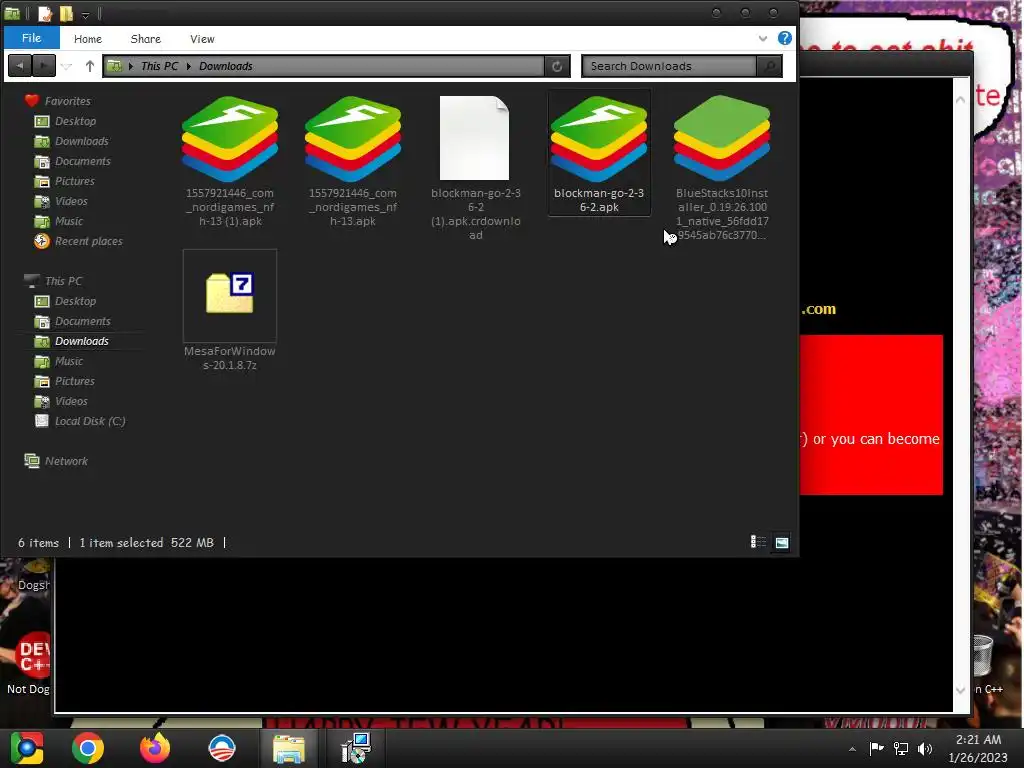Select MesaForWindows-20.1.8.7z archive
1024x768 pixels.
point(230,310)
